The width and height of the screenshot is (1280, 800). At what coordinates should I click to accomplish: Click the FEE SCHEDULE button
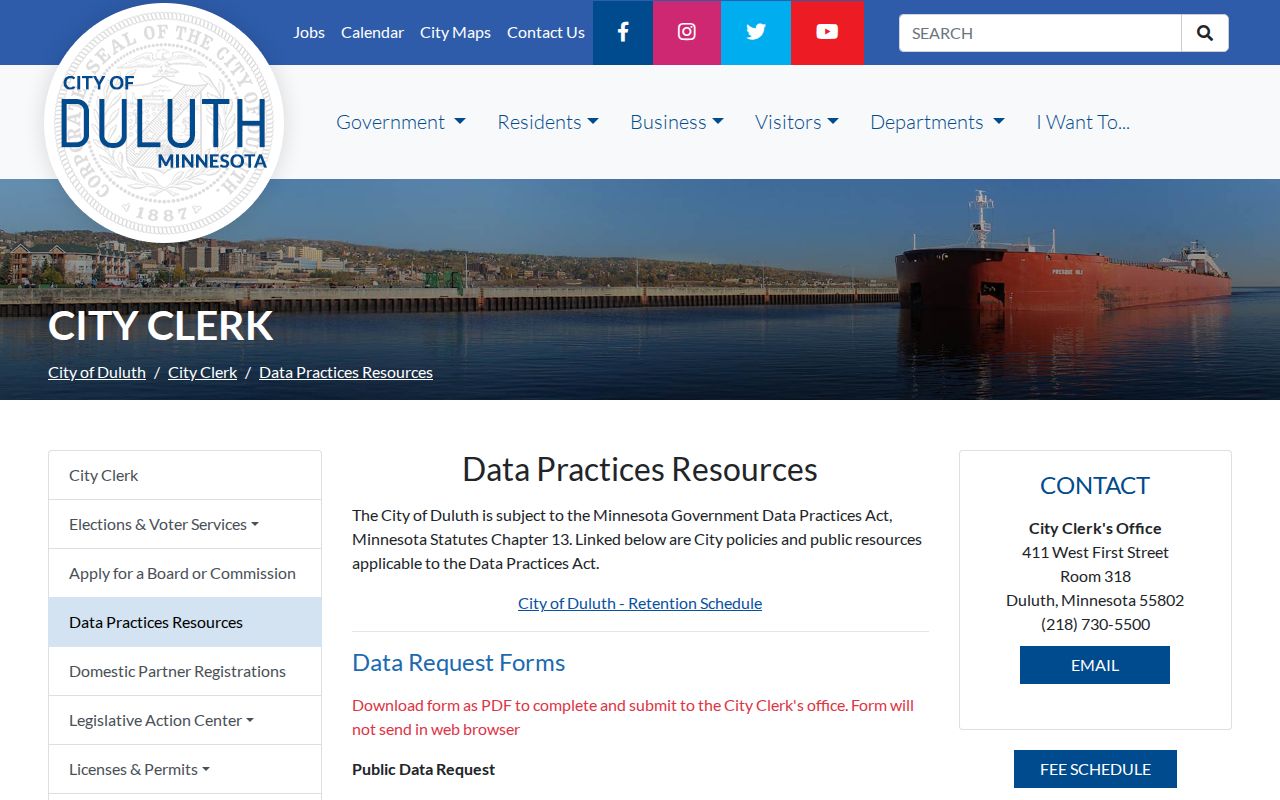(1095, 769)
